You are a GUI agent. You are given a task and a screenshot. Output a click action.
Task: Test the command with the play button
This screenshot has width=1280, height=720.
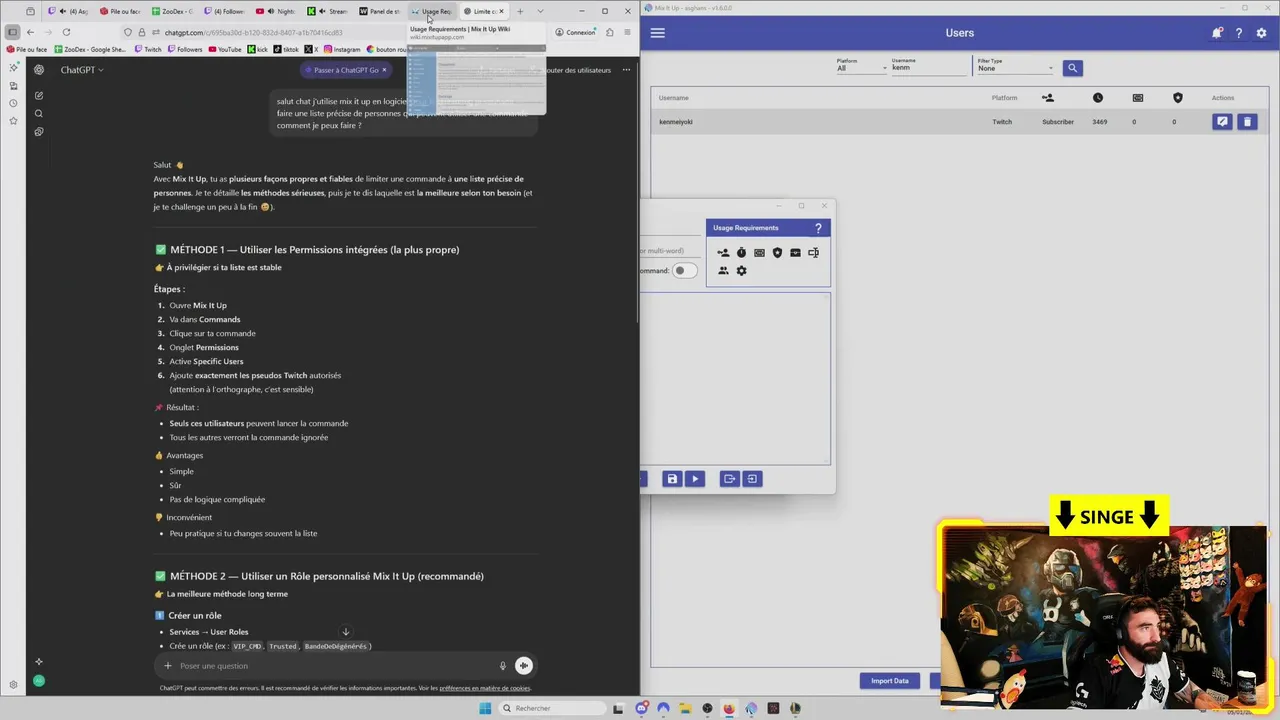pos(695,479)
